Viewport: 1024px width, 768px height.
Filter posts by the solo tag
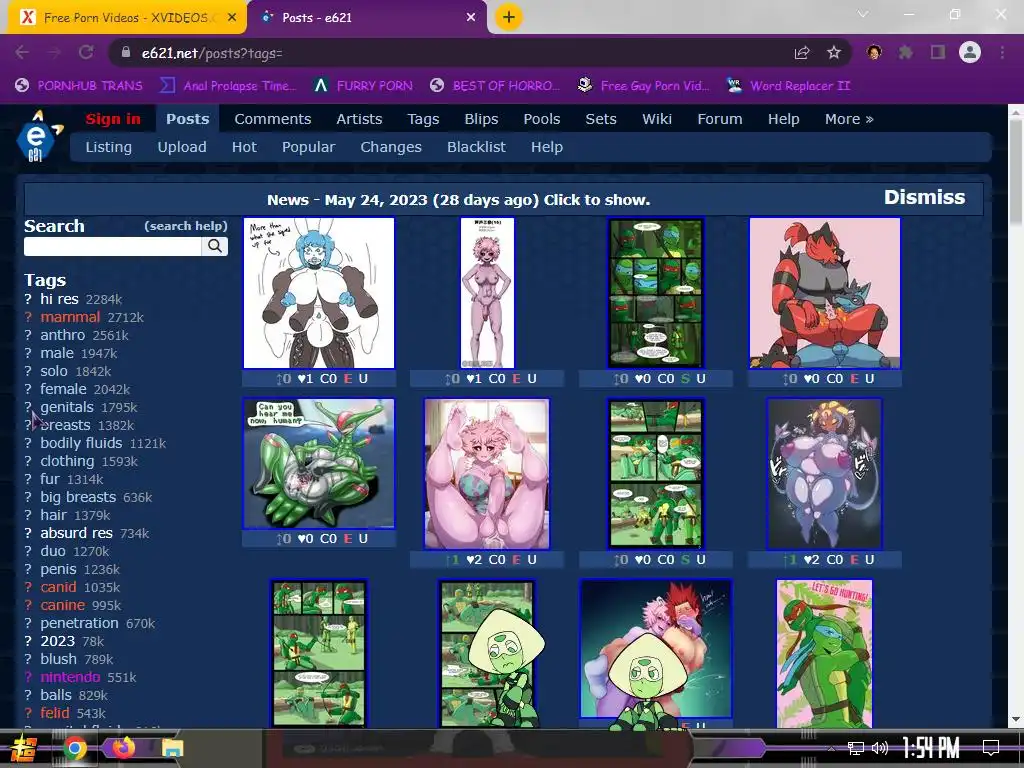click(x=54, y=371)
